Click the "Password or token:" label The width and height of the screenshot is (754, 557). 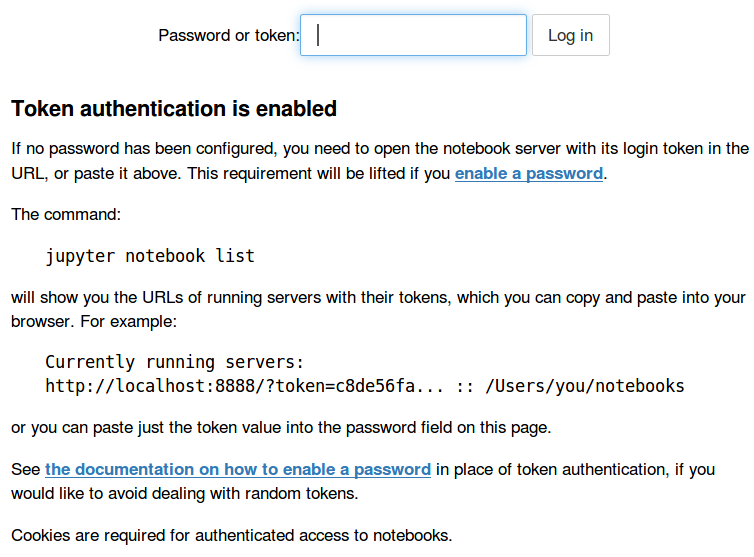pyautogui.click(x=228, y=36)
